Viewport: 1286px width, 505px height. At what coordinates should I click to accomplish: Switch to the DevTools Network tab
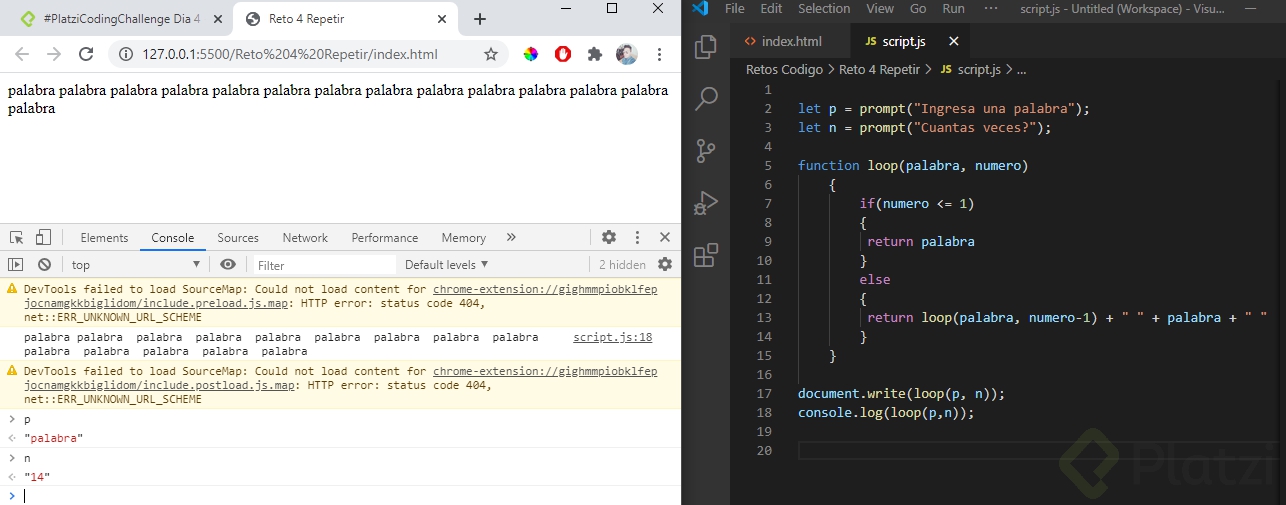[305, 238]
